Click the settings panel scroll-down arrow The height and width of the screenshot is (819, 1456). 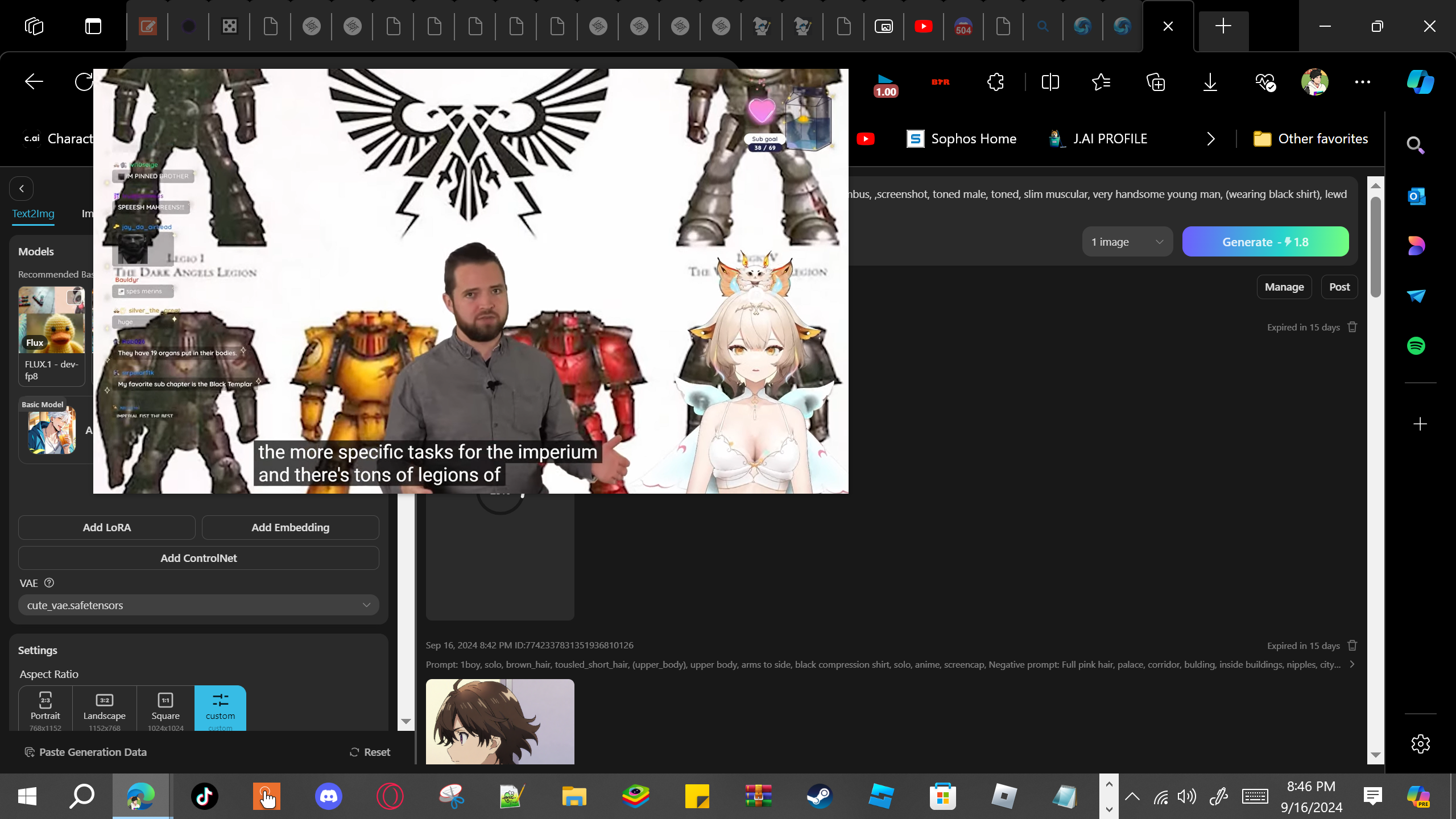pos(406,722)
